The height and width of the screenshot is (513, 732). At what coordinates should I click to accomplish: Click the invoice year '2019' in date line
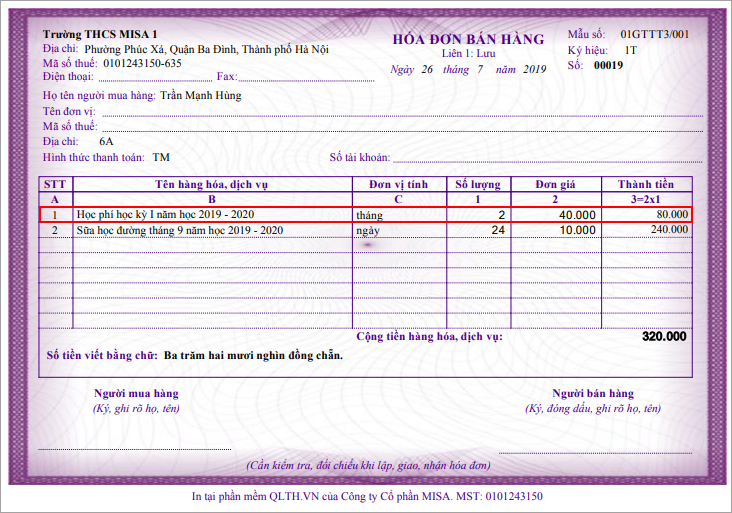click(535, 70)
